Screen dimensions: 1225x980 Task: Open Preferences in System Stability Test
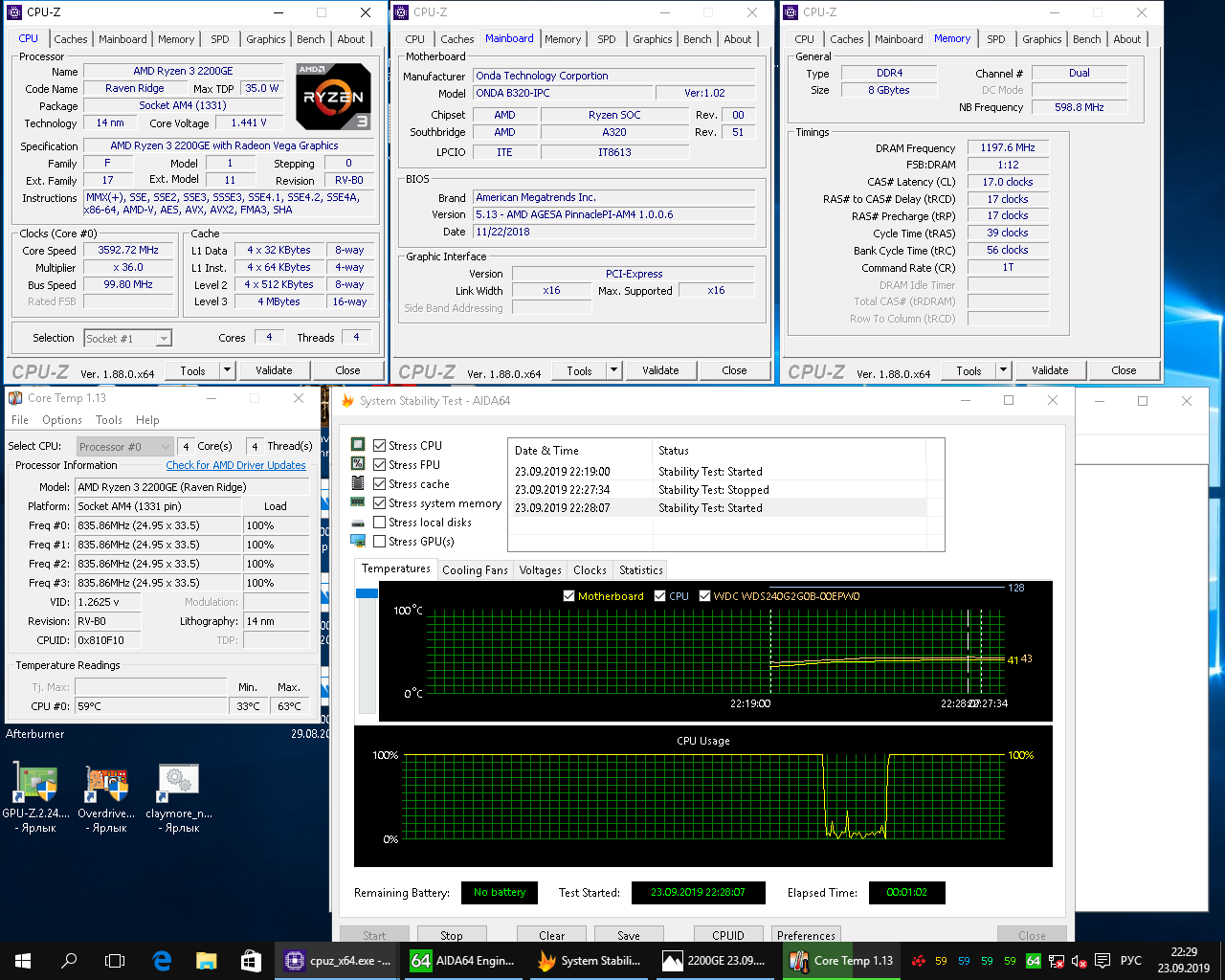point(806,935)
